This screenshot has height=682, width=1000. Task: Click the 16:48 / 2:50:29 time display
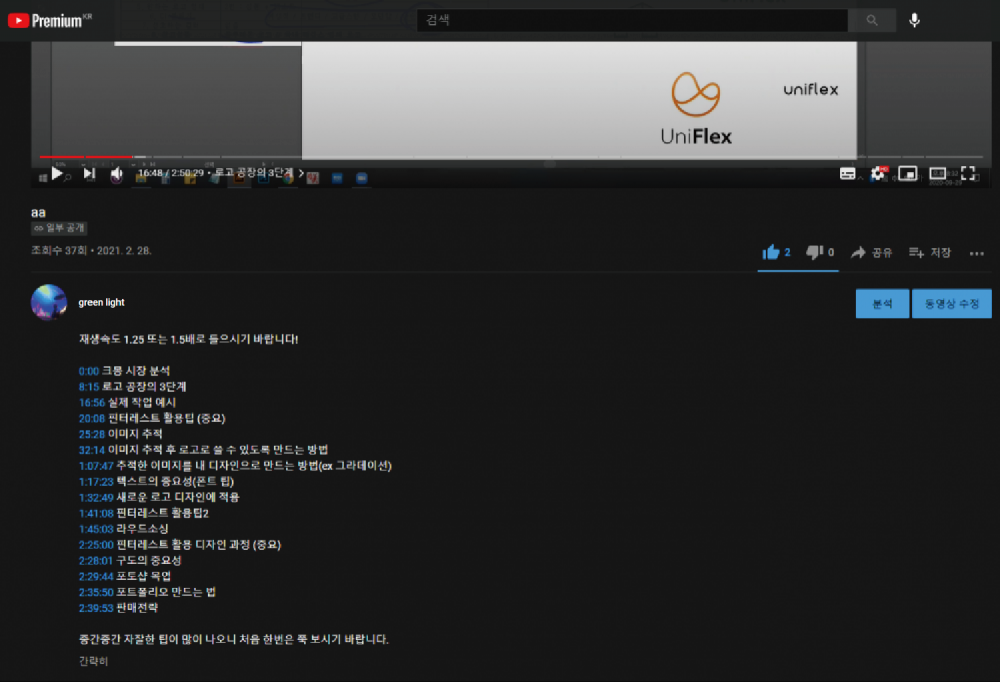pos(171,173)
